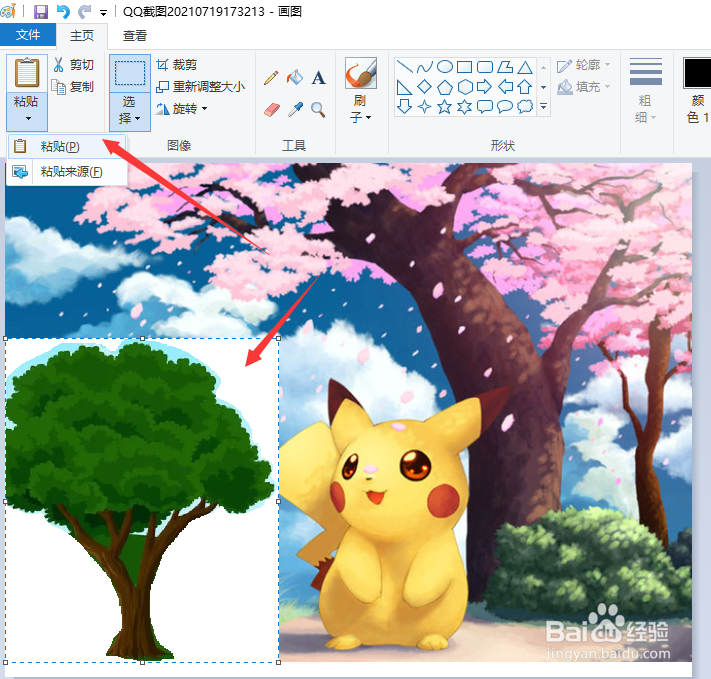711x679 pixels.
Task: Pick the diamond shape
Action: [424, 87]
